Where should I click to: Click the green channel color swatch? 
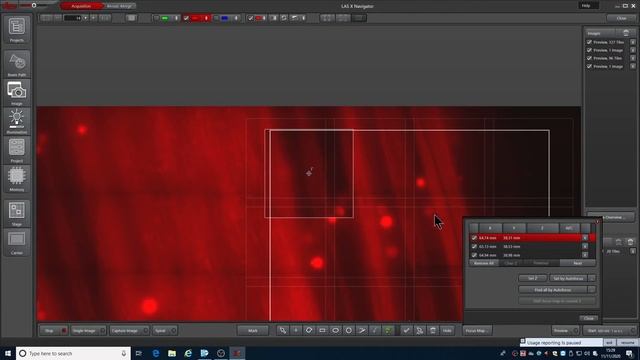point(165,18)
